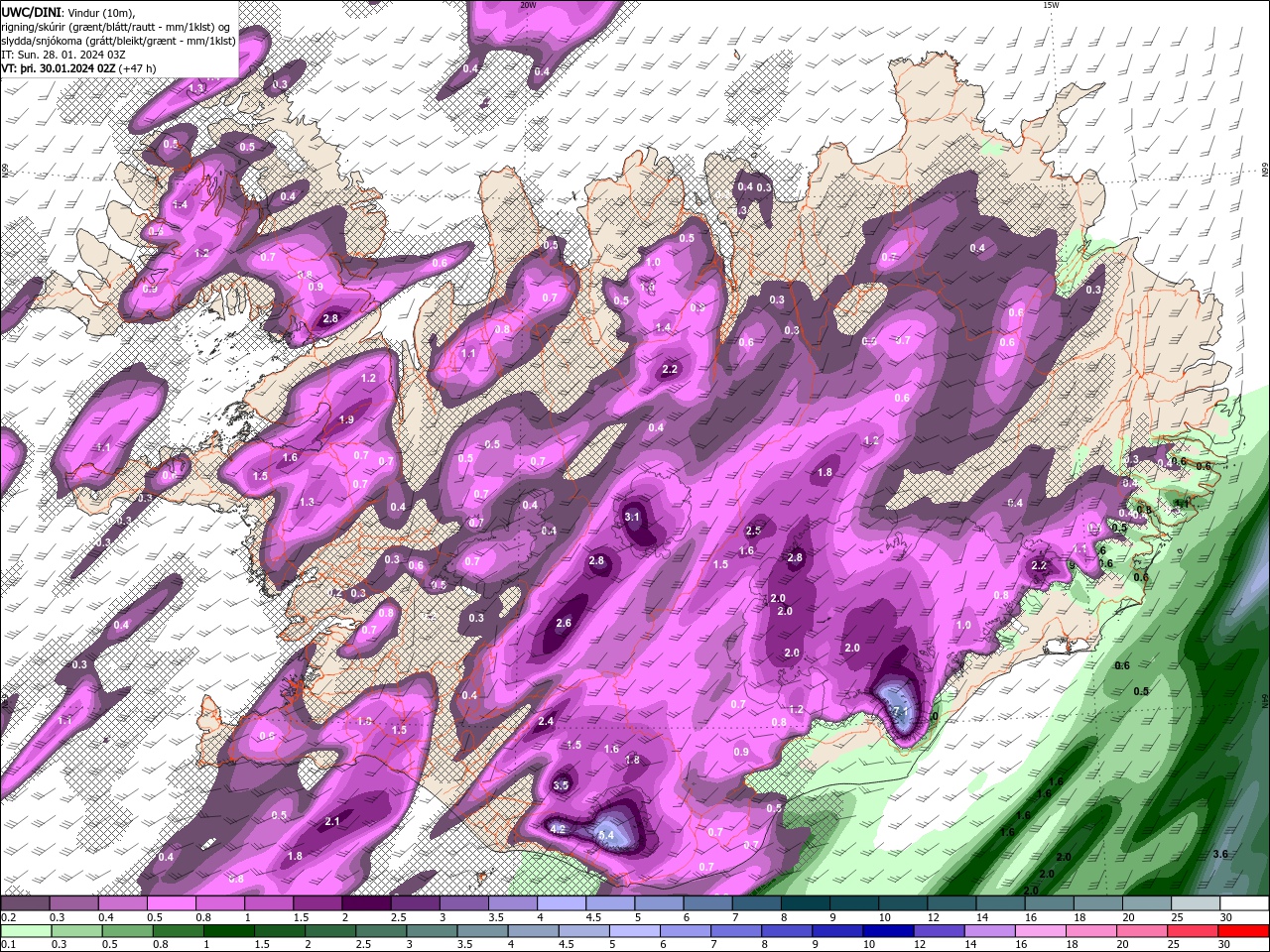Select light gray 25 swatch in upper snow legend
Screen dimensions: 1270x952
coord(1196,903)
